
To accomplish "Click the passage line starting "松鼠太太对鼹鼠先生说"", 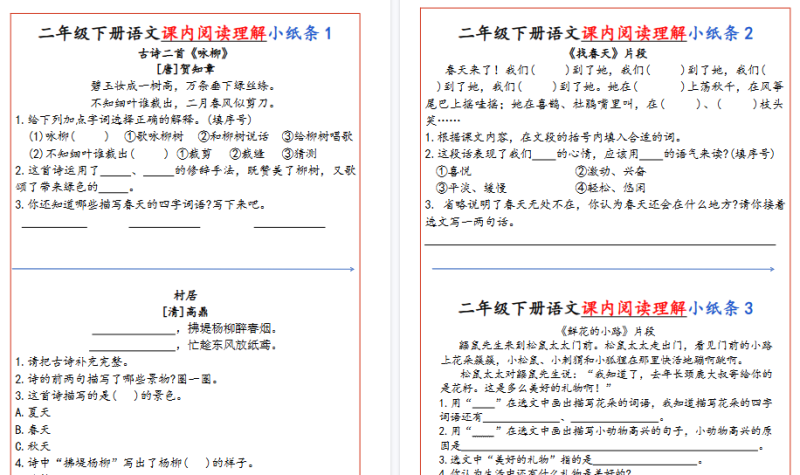I will [x=616, y=373].
